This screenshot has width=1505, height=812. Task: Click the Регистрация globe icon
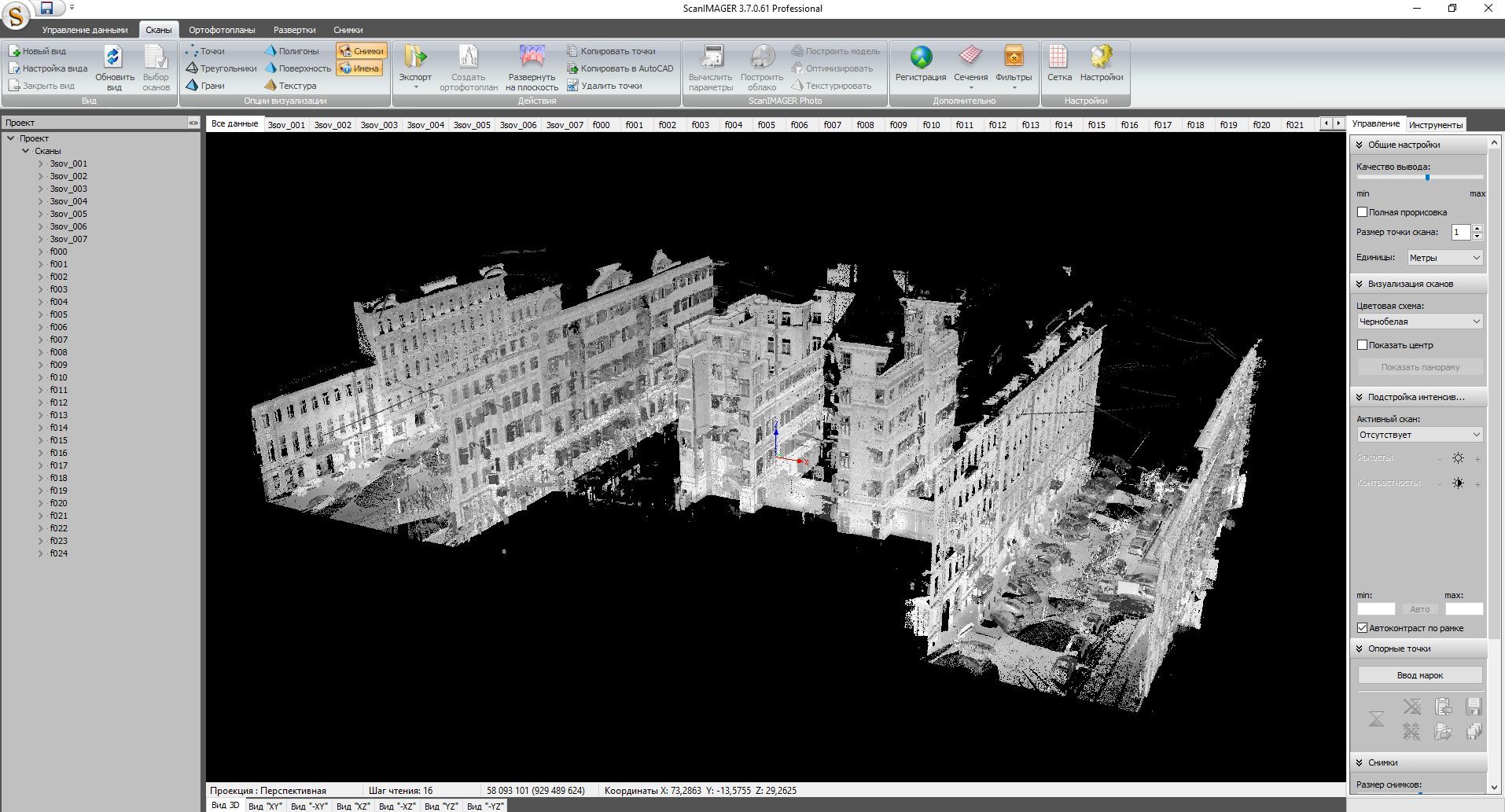[x=921, y=58]
